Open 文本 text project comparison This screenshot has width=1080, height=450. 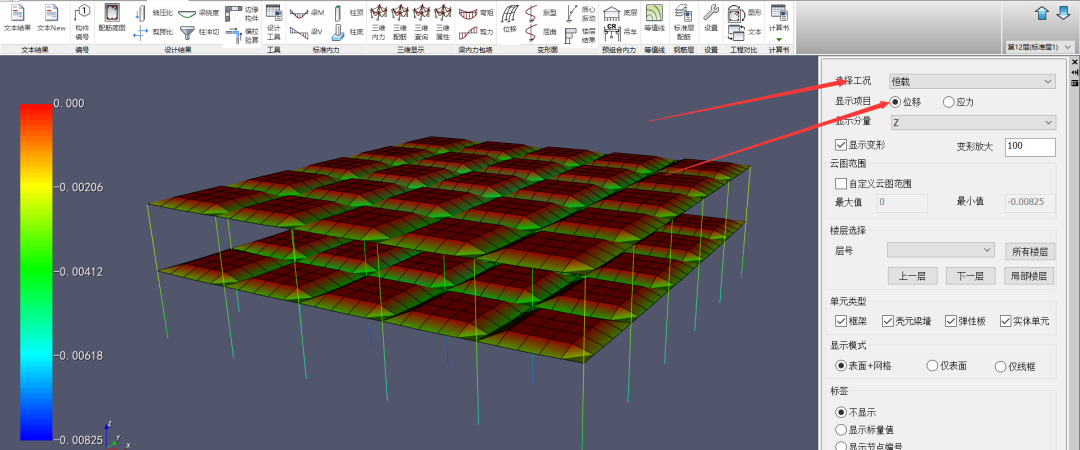pos(745,32)
